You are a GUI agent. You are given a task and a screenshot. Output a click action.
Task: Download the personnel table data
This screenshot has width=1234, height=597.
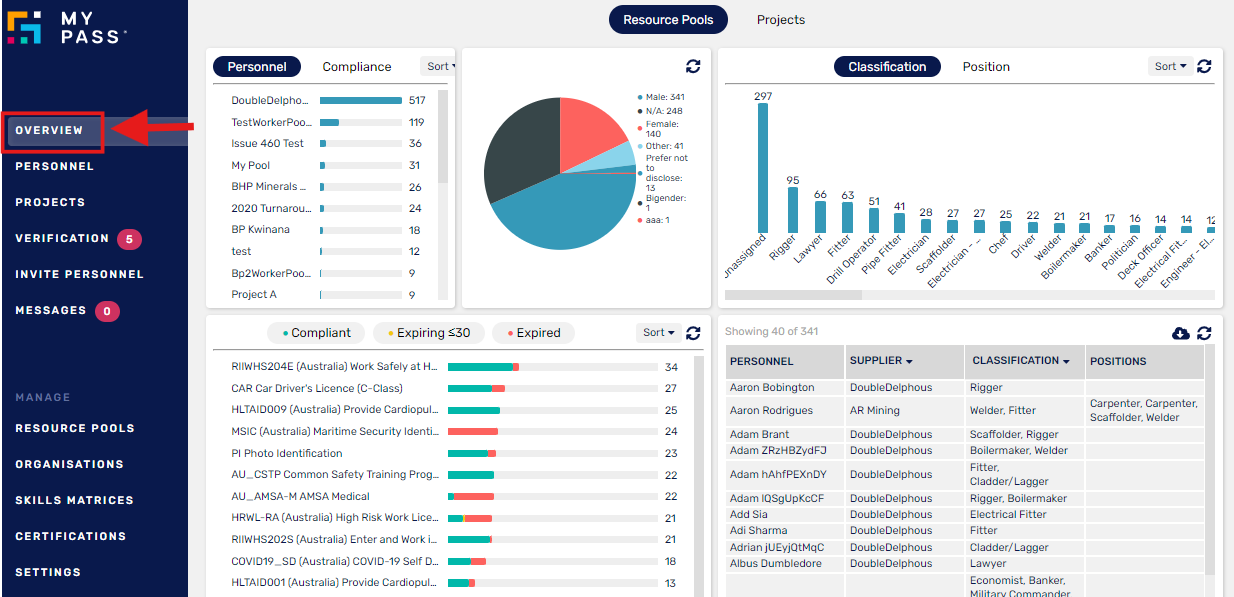[1181, 333]
